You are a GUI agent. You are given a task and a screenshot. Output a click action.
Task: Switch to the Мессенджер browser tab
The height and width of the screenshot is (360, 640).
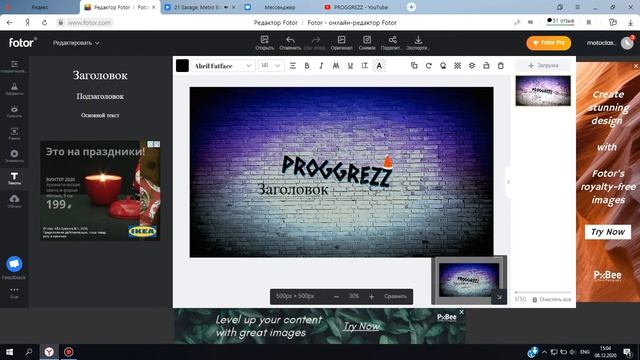click(x=280, y=7)
